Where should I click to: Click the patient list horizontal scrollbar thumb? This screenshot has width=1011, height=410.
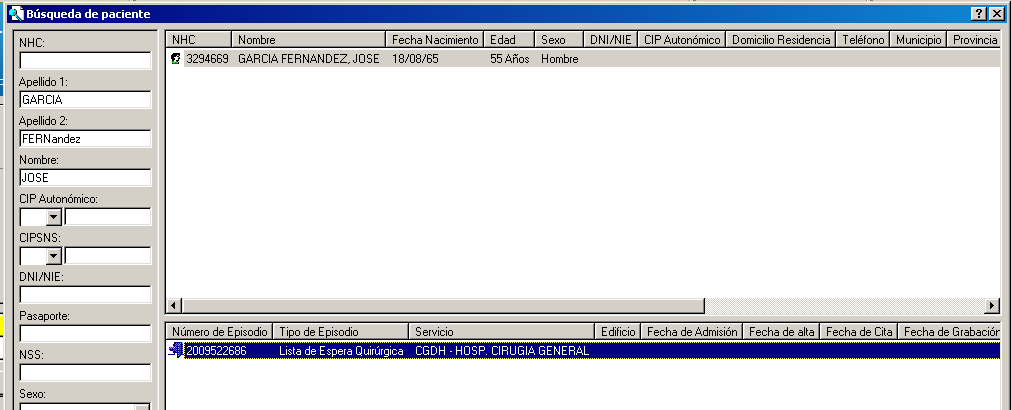point(443,305)
